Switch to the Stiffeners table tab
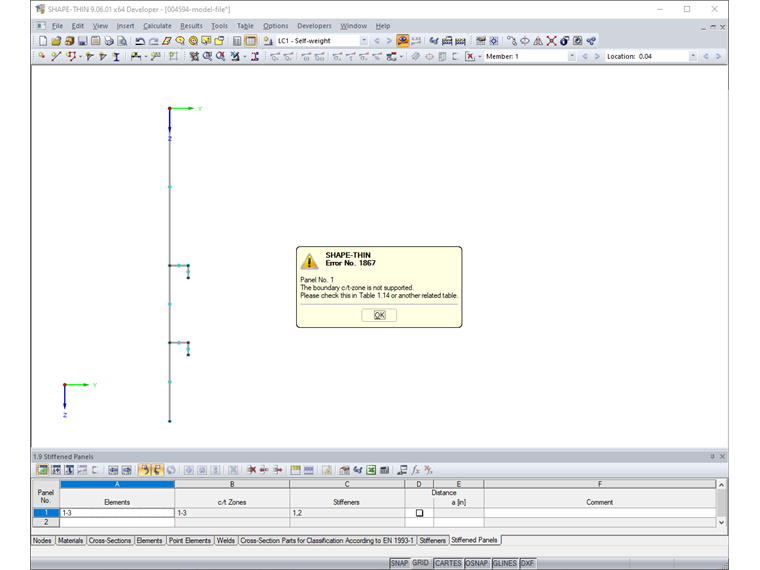This screenshot has height=570, width=760. point(432,540)
